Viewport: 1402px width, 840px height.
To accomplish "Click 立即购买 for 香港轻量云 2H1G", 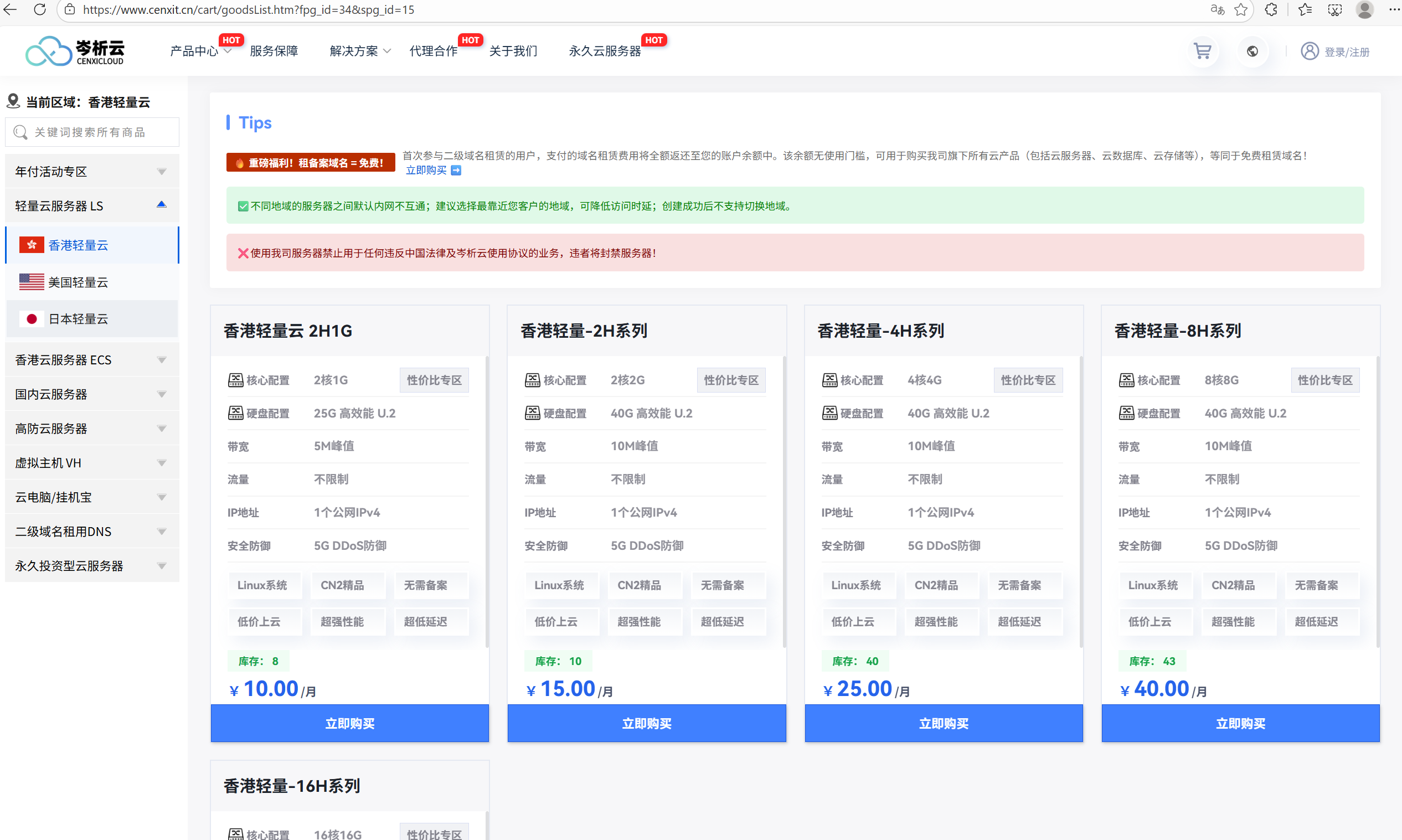I will pos(349,723).
